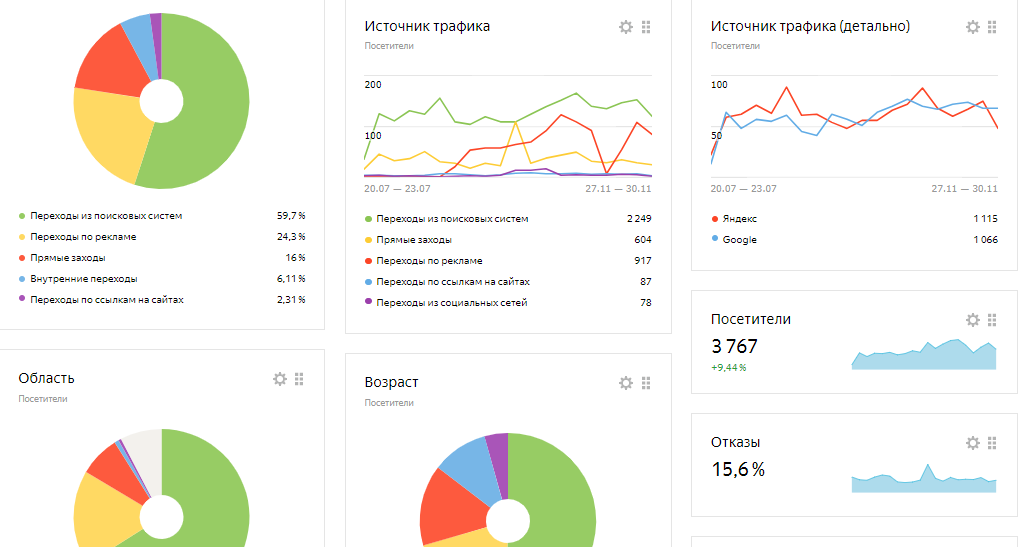The image size is (1020, 547).
Task: Select Google legend label
Action: point(740,240)
